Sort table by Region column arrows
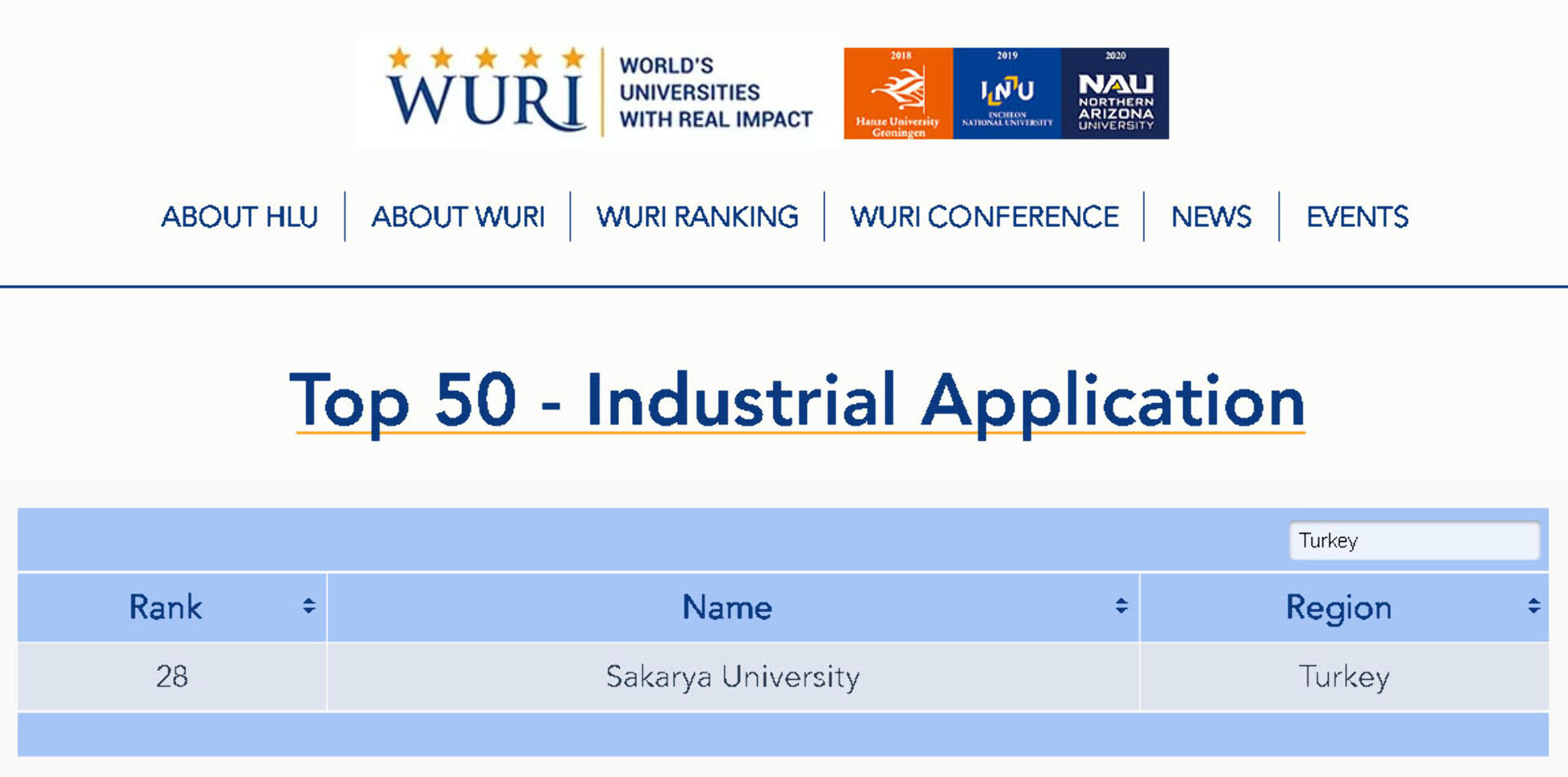Image resolution: width=1568 pixels, height=777 pixels. click(x=1534, y=606)
